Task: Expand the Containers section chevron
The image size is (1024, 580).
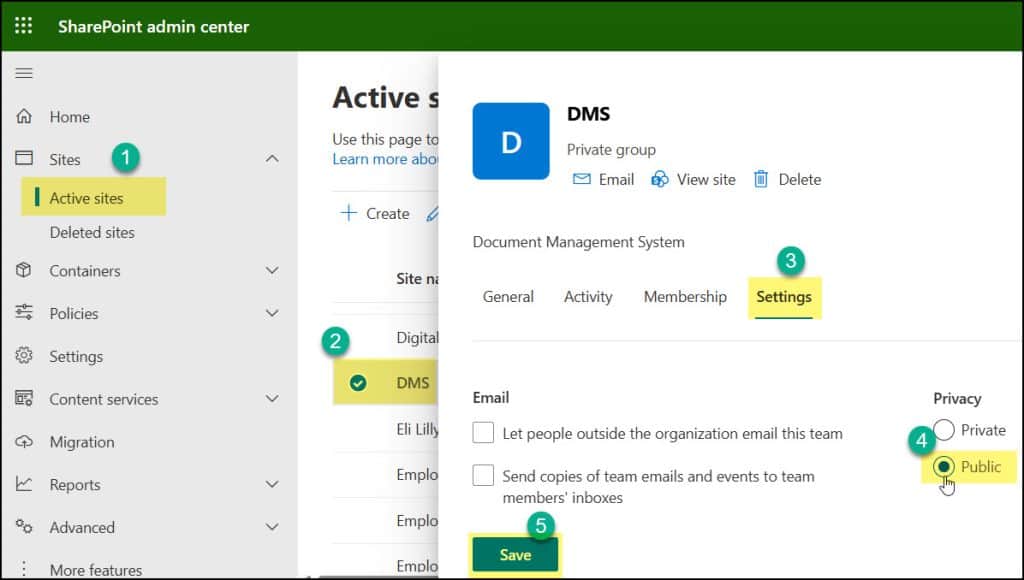Action: pos(272,270)
